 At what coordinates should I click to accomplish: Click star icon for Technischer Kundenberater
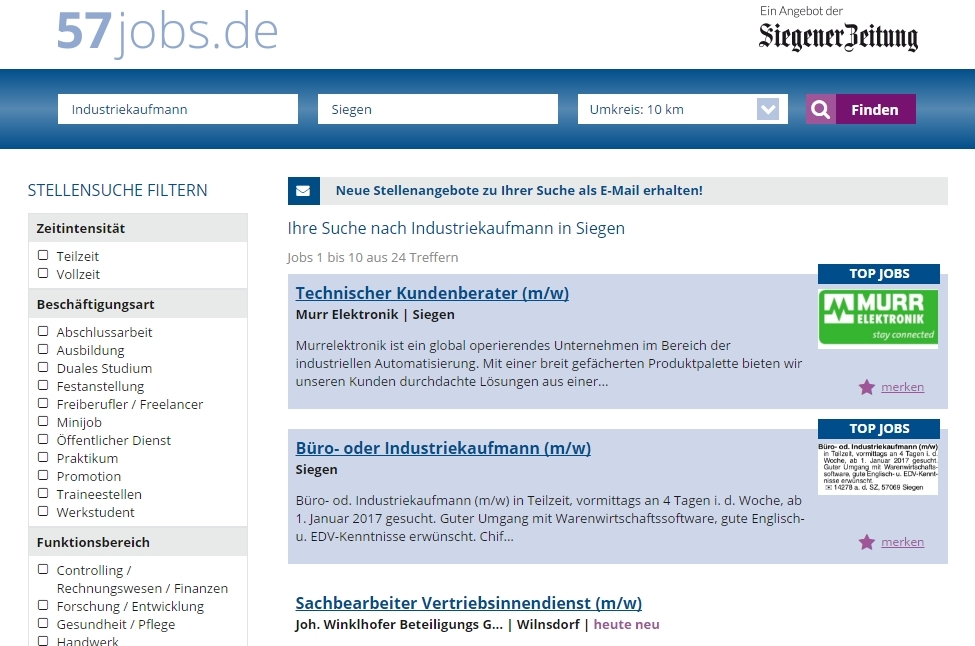click(866, 387)
